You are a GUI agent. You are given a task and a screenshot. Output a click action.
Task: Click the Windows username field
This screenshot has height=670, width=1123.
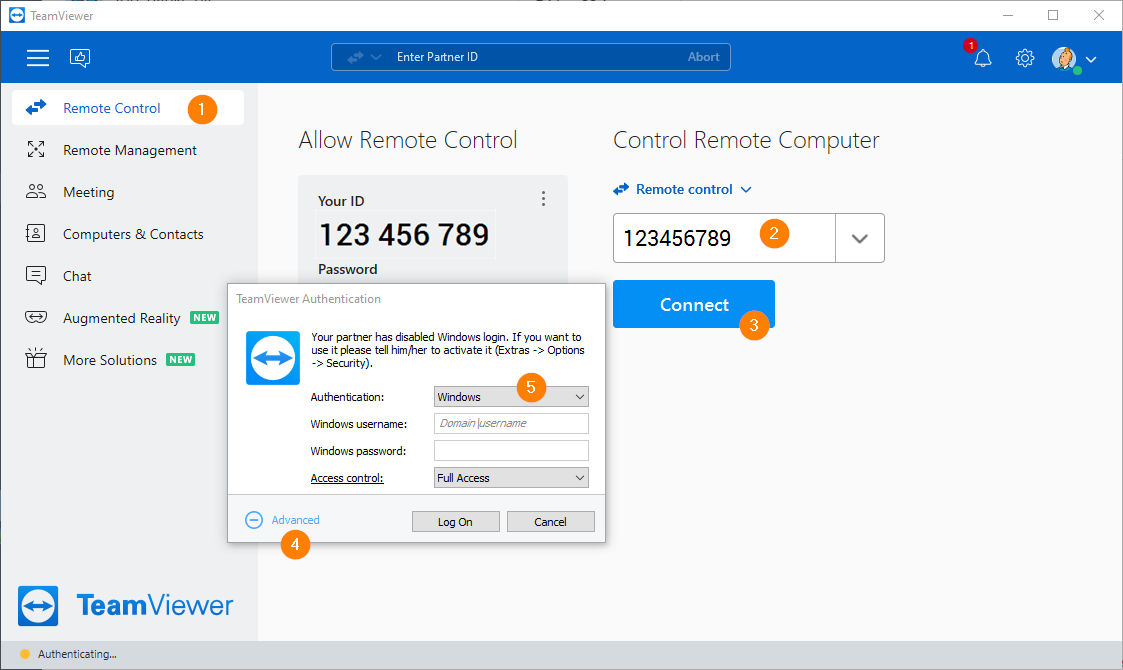coord(511,423)
